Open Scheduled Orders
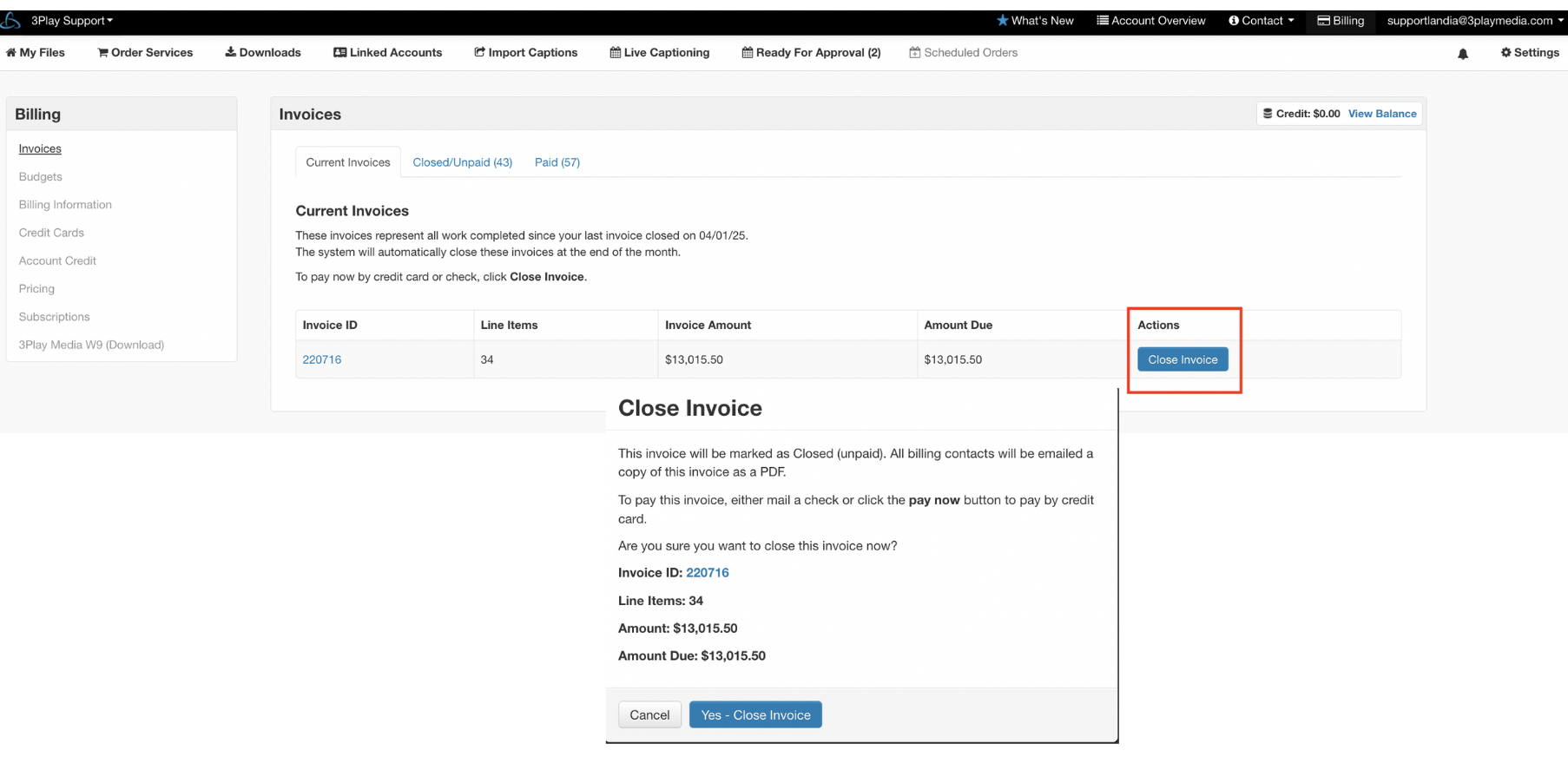 pyautogui.click(x=963, y=53)
